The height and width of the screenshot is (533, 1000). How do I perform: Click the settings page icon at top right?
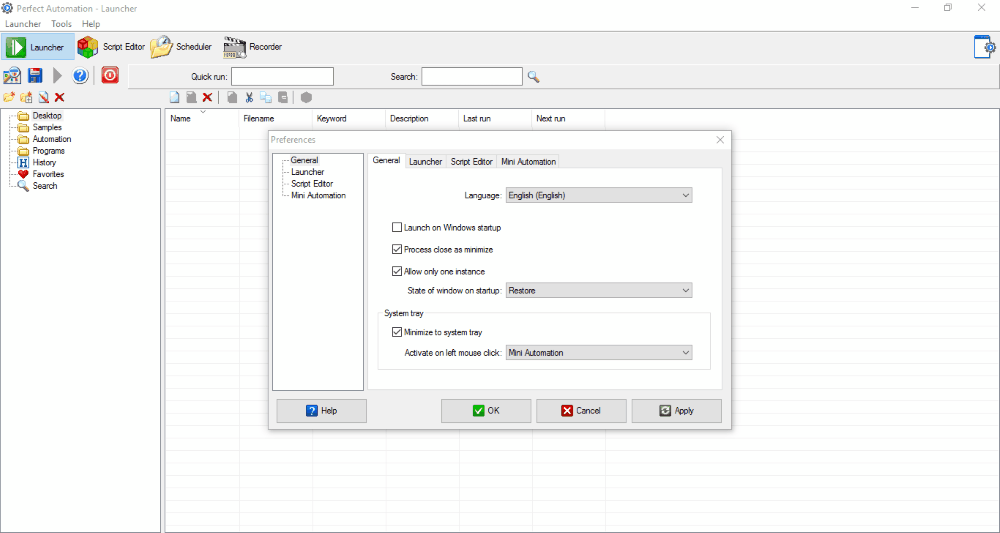(984, 48)
